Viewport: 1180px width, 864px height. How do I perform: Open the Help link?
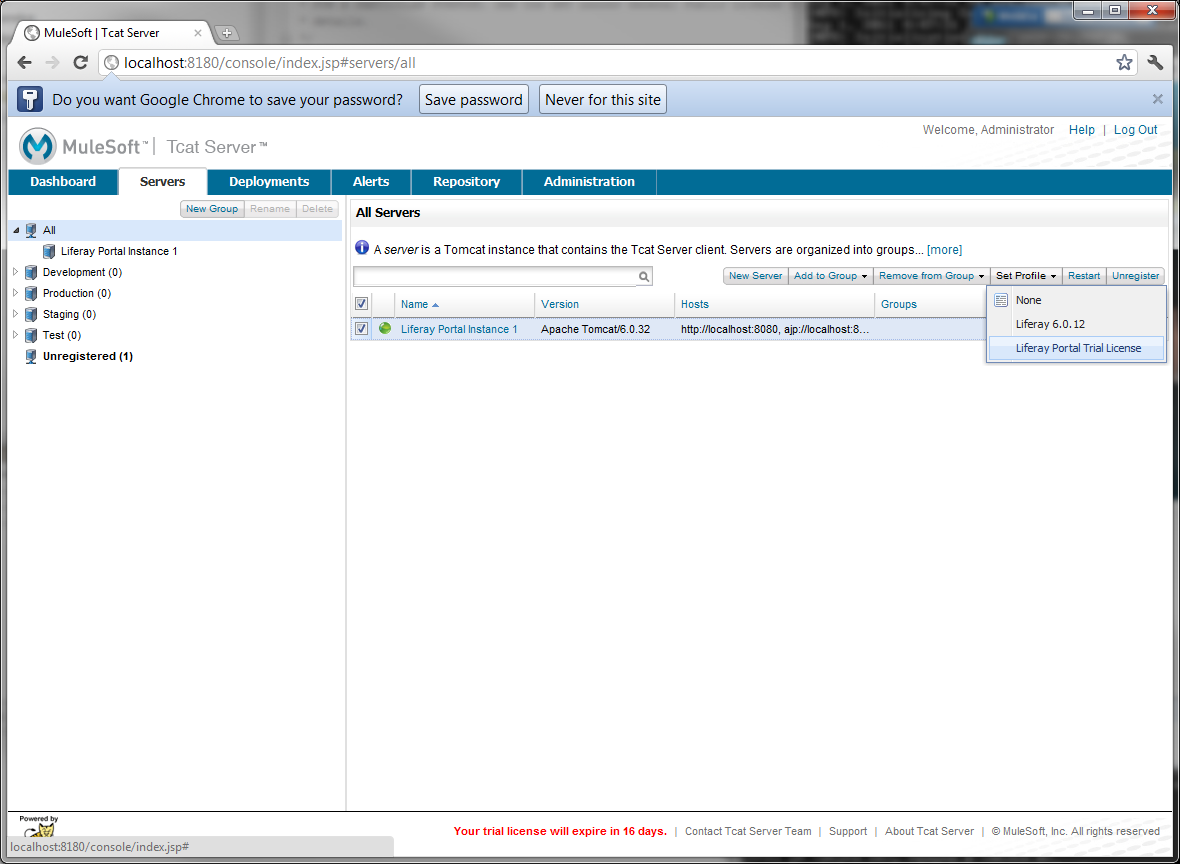(x=1081, y=129)
